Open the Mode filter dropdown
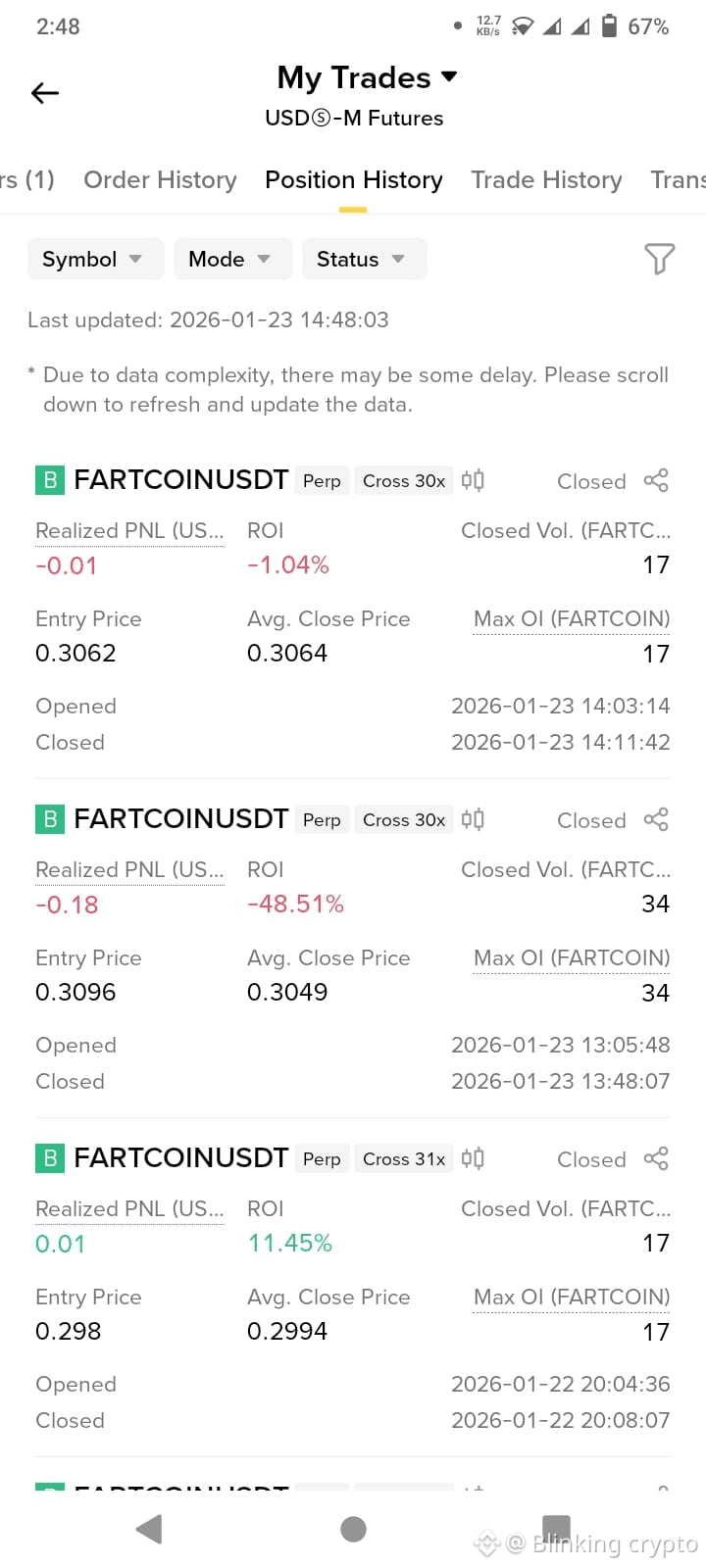The width and height of the screenshot is (706, 1568). [232, 259]
